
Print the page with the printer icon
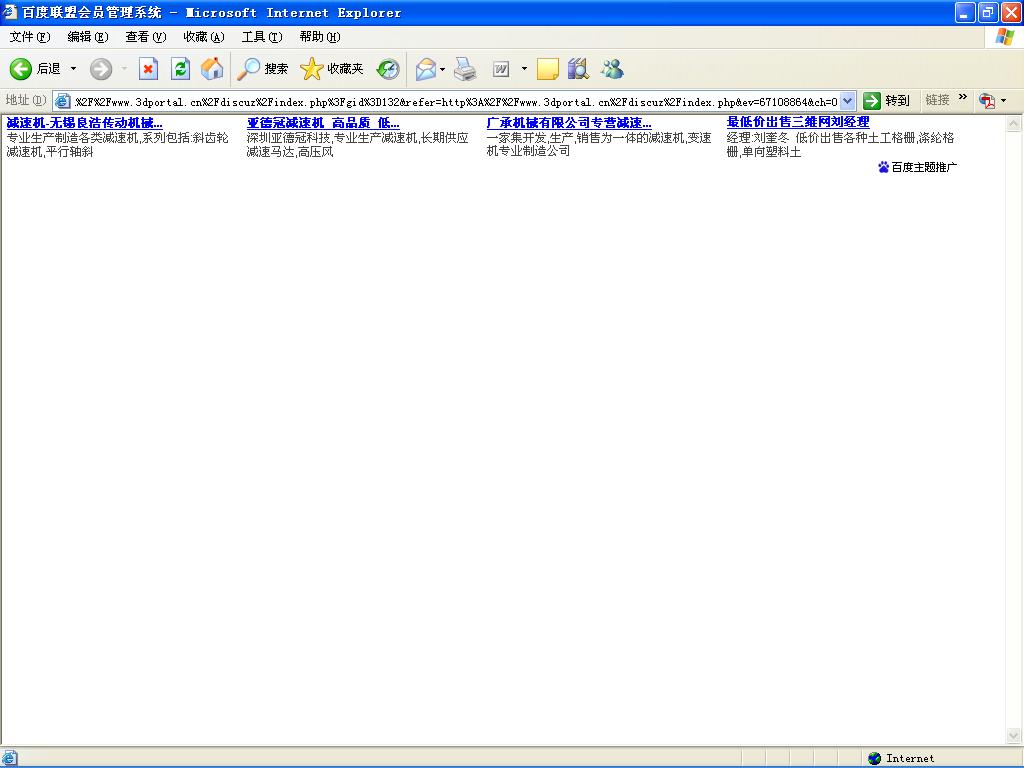tap(465, 69)
